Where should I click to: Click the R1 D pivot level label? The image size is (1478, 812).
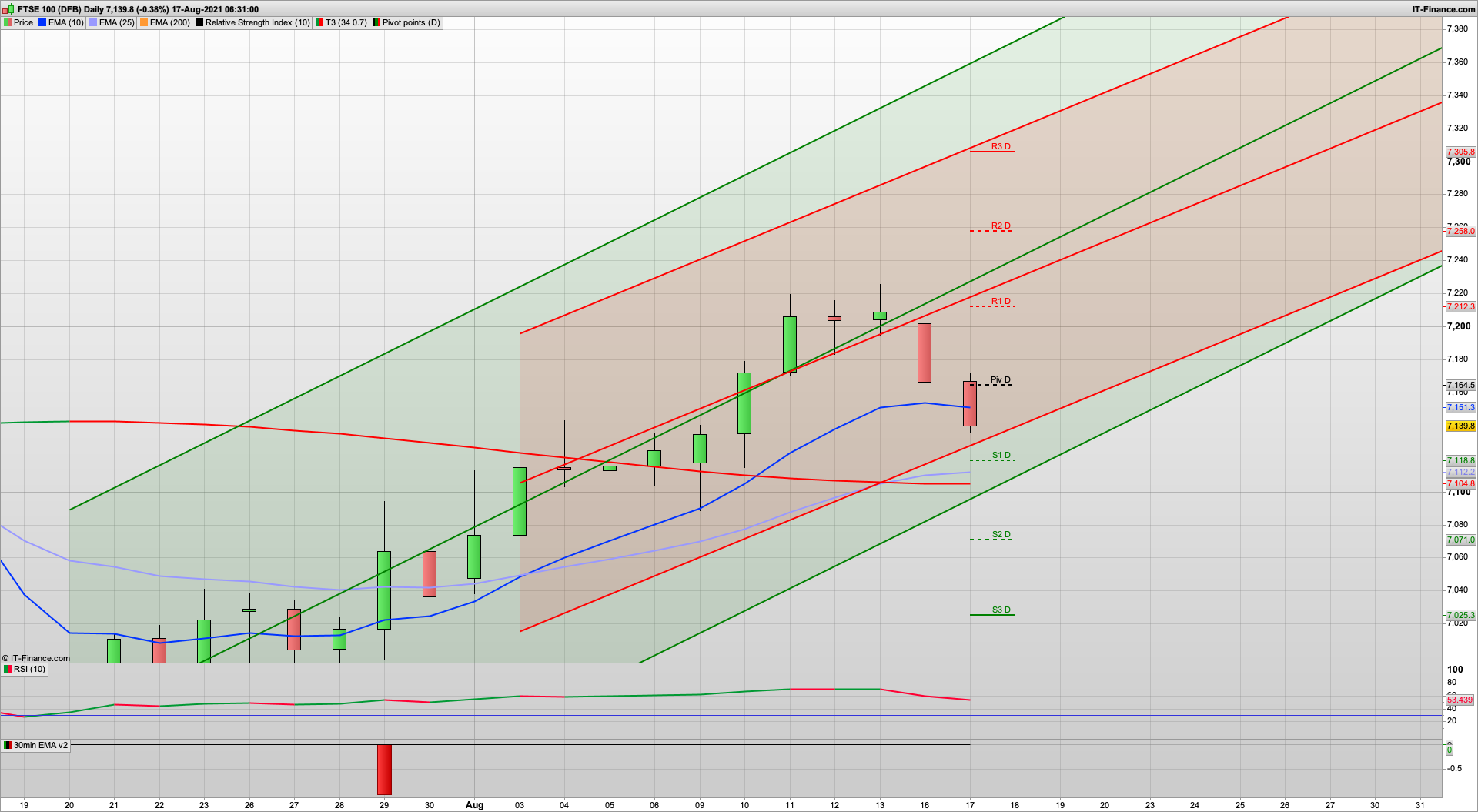point(1001,301)
